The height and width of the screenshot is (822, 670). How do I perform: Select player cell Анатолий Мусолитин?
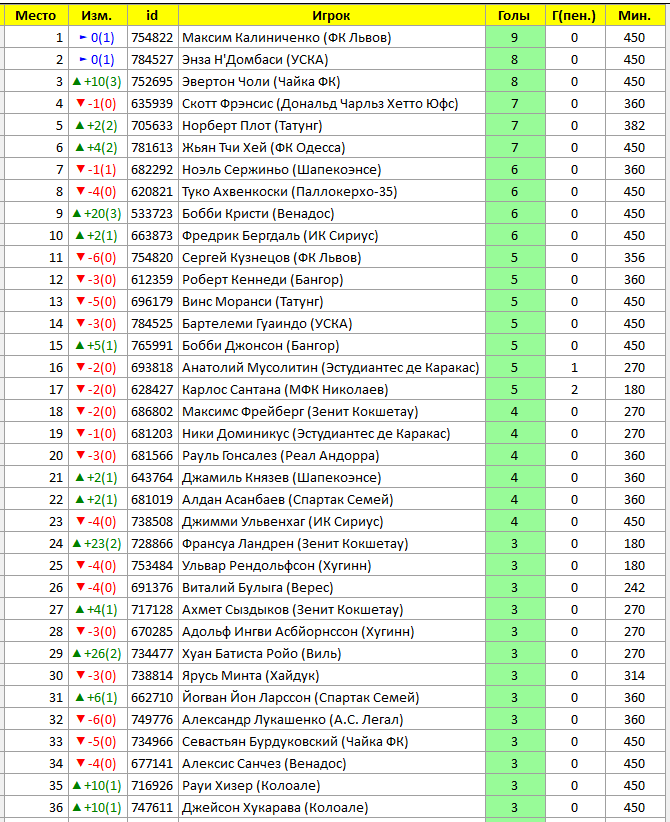(x=332, y=368)
